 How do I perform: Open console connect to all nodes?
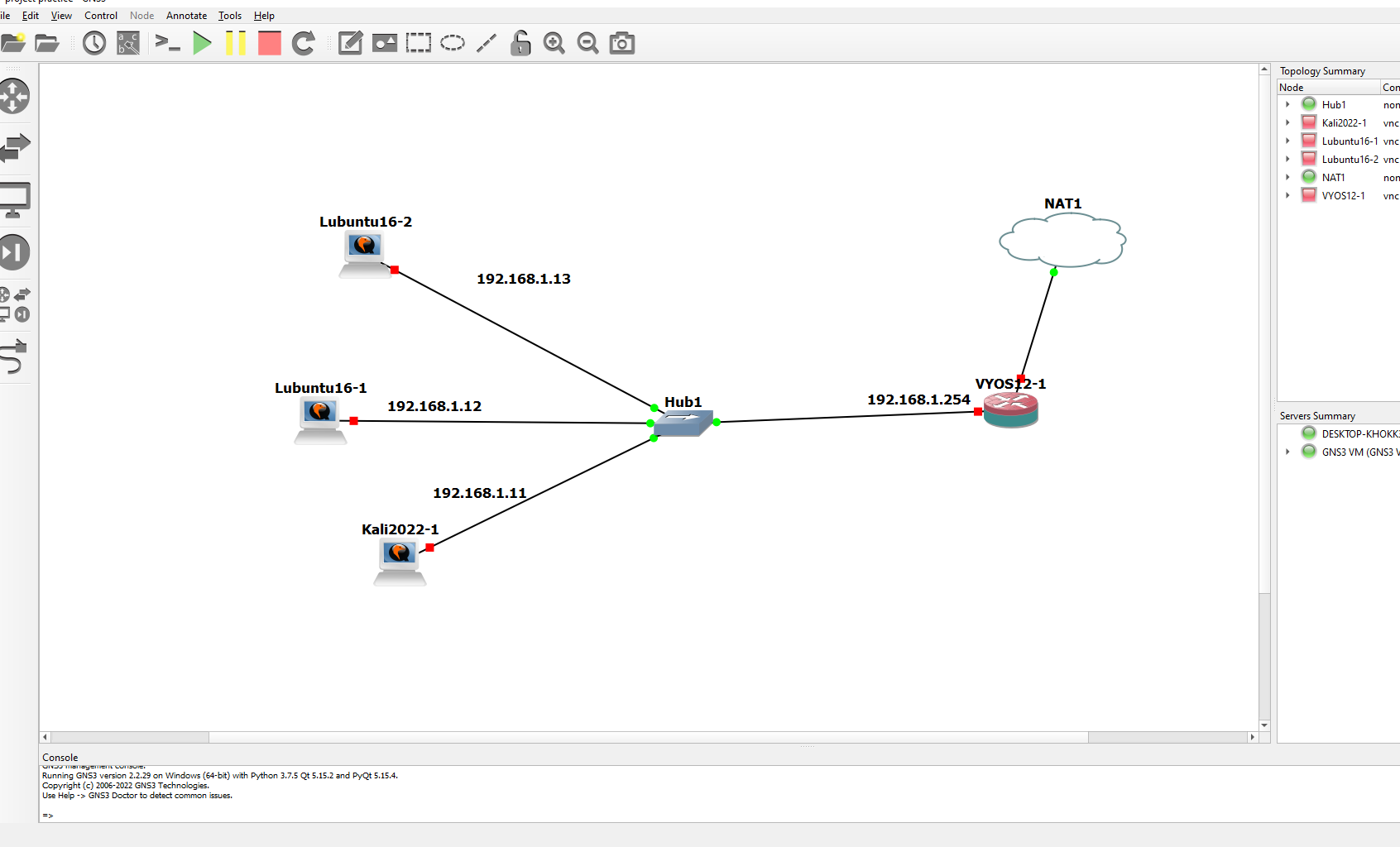point(168,43)
